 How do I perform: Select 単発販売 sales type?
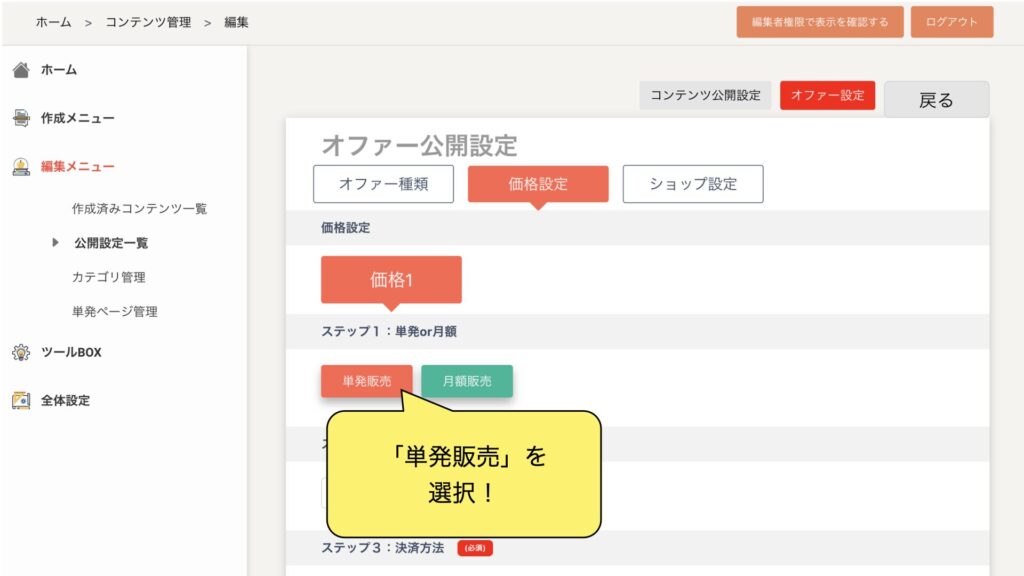(x=366, y=381)
